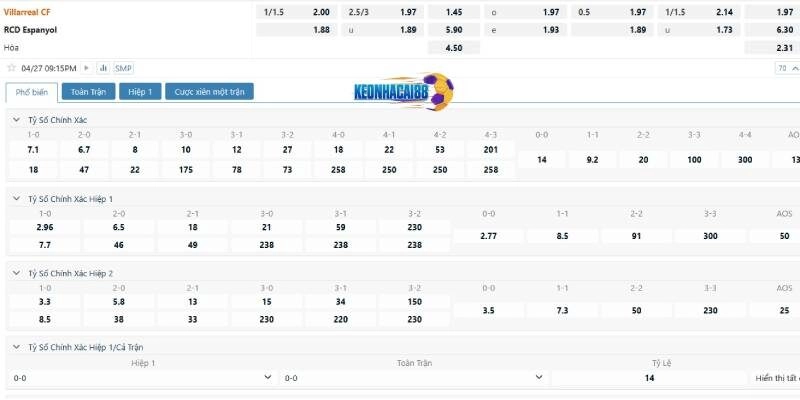
Task: Collapse the Tỷ Số Chính Xác Hiệp 1 section
Action: 16,199
